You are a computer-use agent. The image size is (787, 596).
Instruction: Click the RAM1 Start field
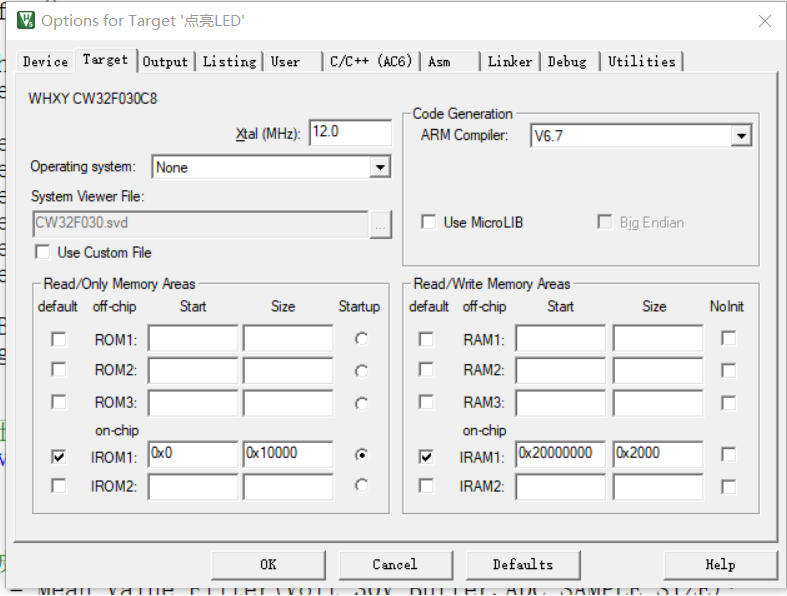560,338
